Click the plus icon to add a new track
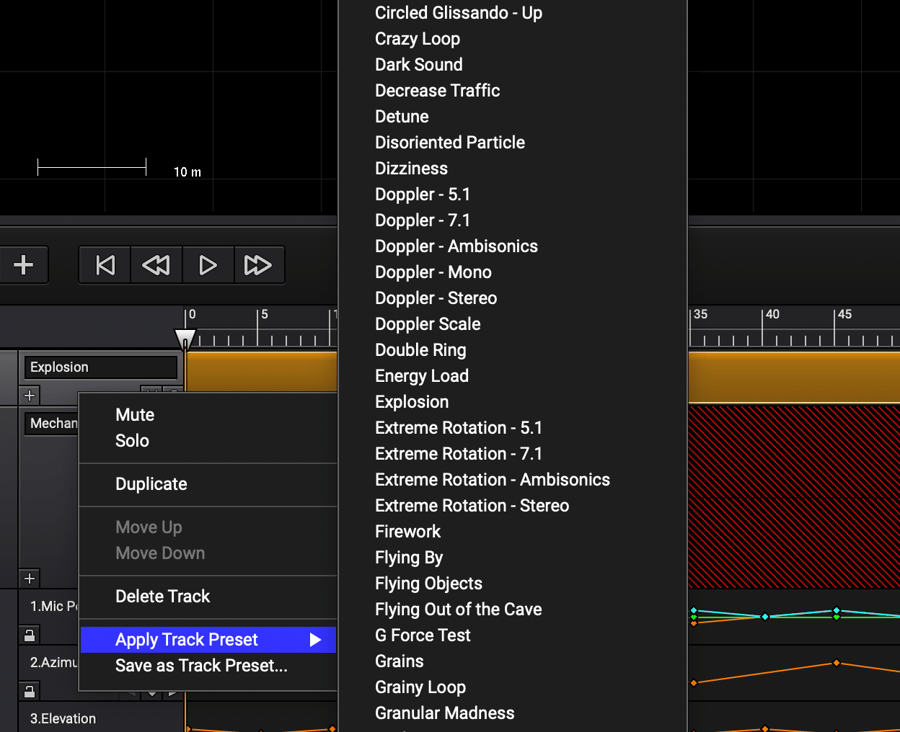The image size is (900, 732). [24, 265]
